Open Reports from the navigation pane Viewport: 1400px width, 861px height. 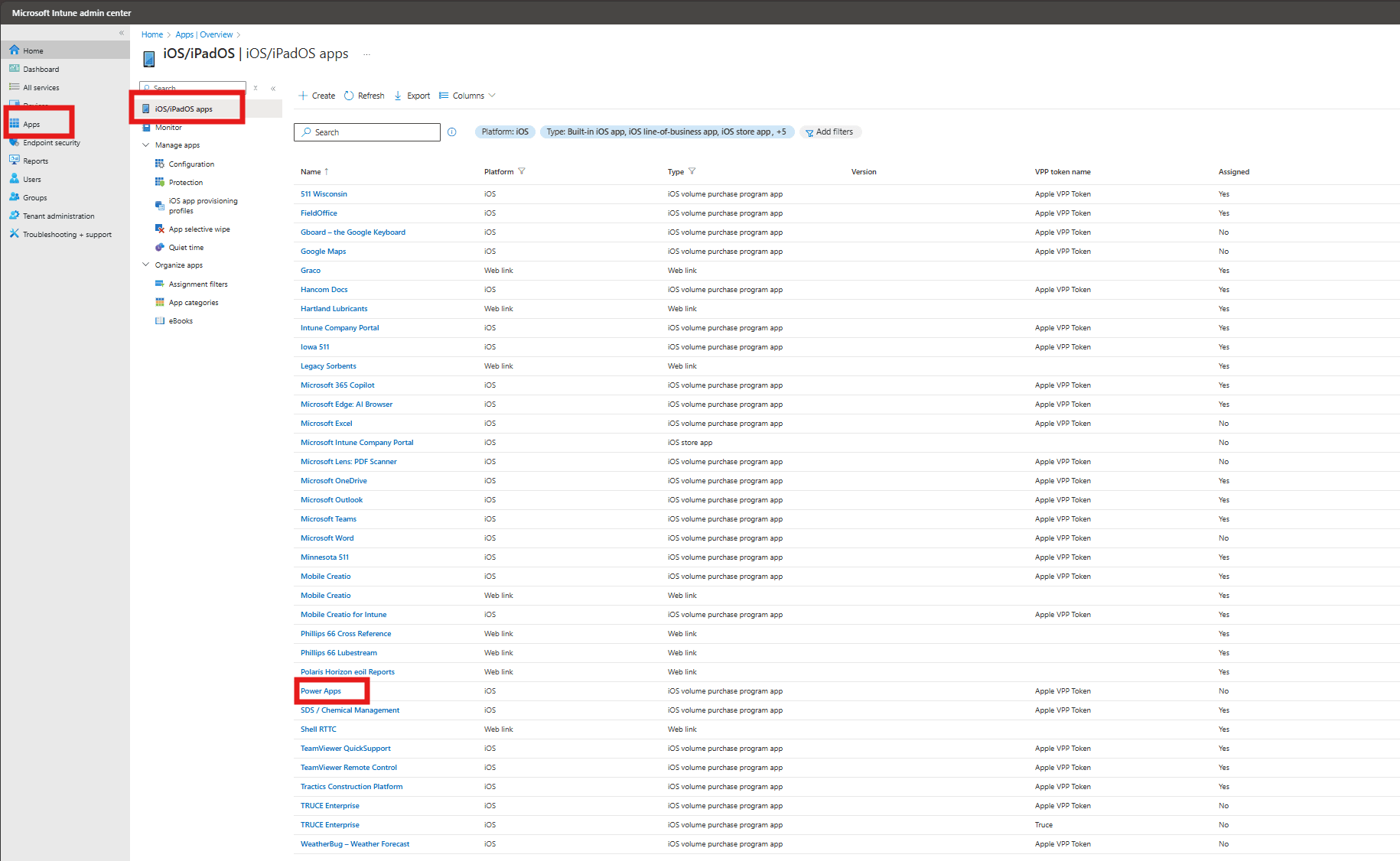35,161
